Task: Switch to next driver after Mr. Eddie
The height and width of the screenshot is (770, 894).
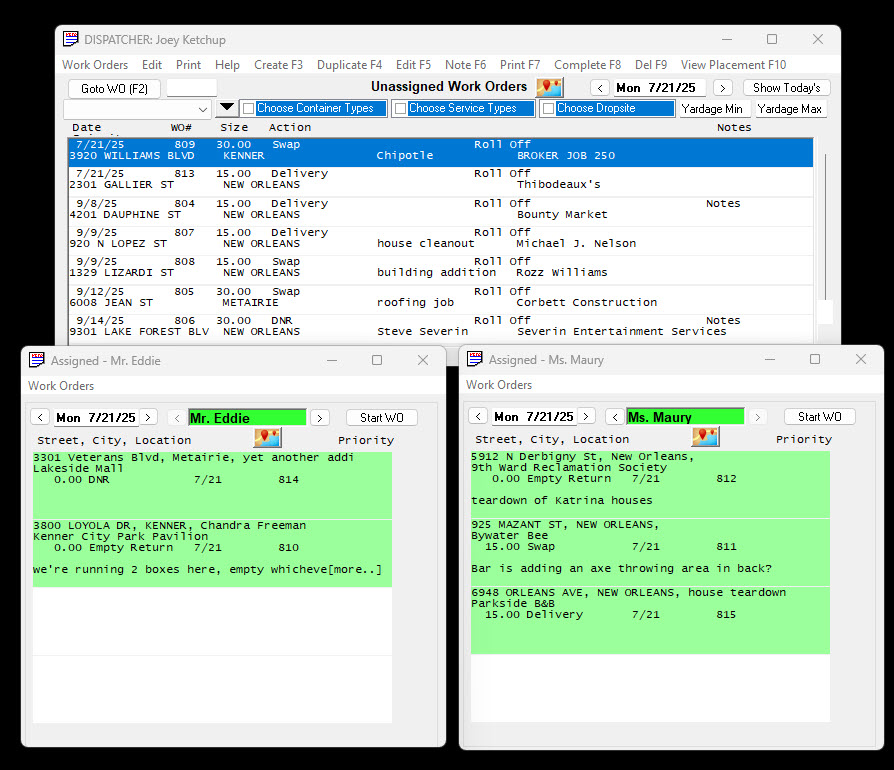Action: coord(319,418)
